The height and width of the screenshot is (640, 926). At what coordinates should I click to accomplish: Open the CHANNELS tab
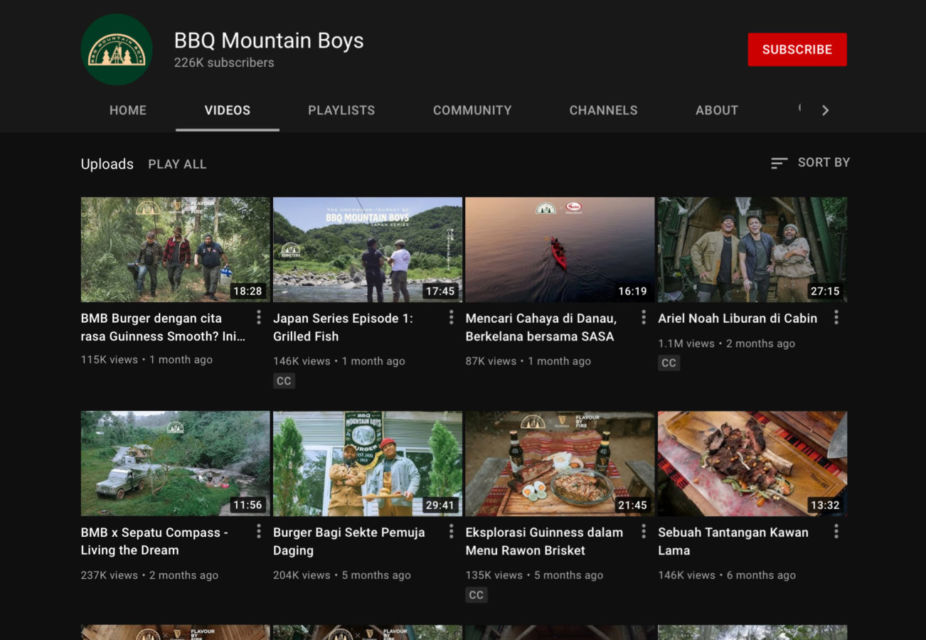(604, 110)
